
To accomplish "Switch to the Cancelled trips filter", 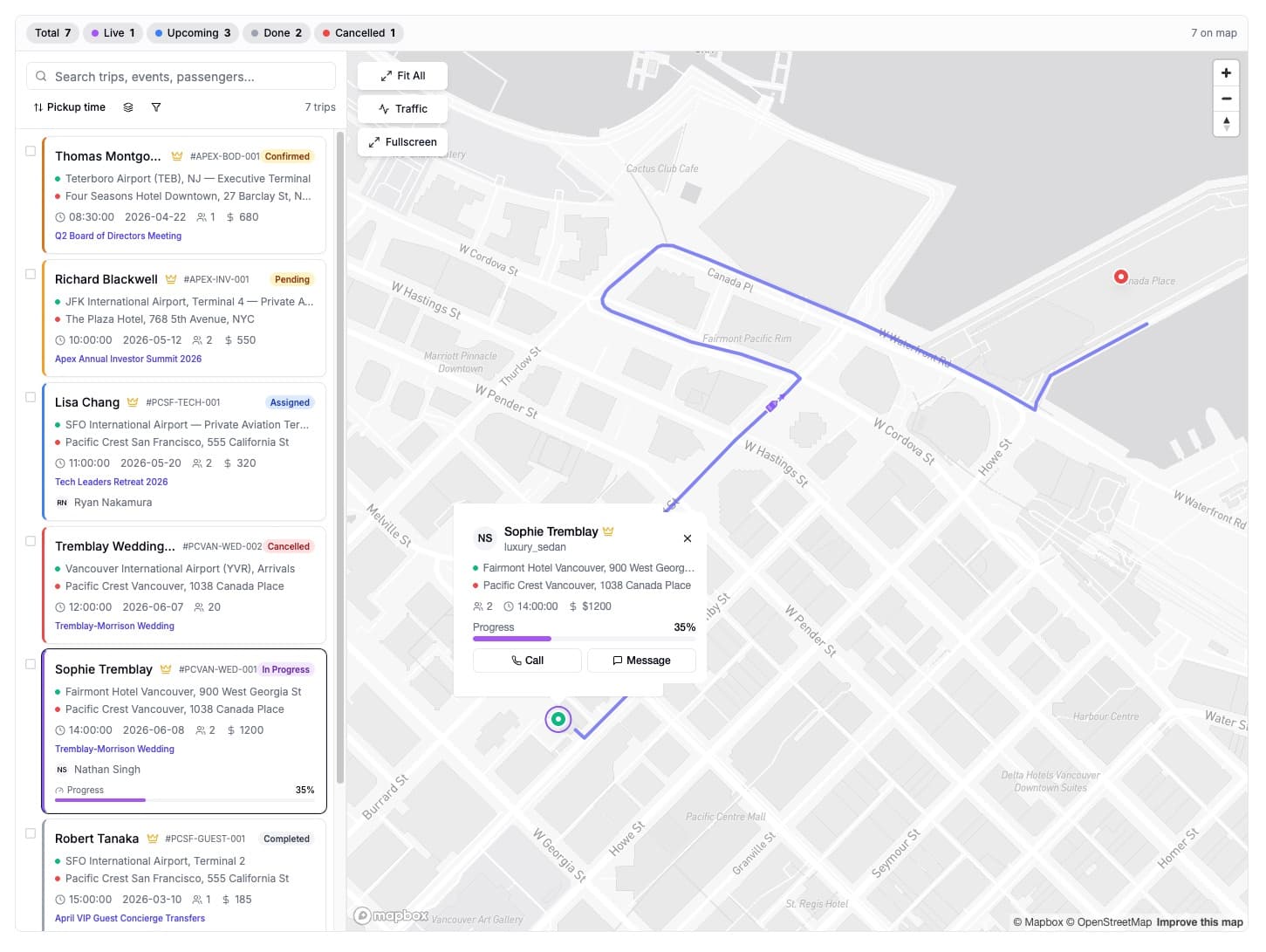I will pyautogui.click(x=358, y=32).
